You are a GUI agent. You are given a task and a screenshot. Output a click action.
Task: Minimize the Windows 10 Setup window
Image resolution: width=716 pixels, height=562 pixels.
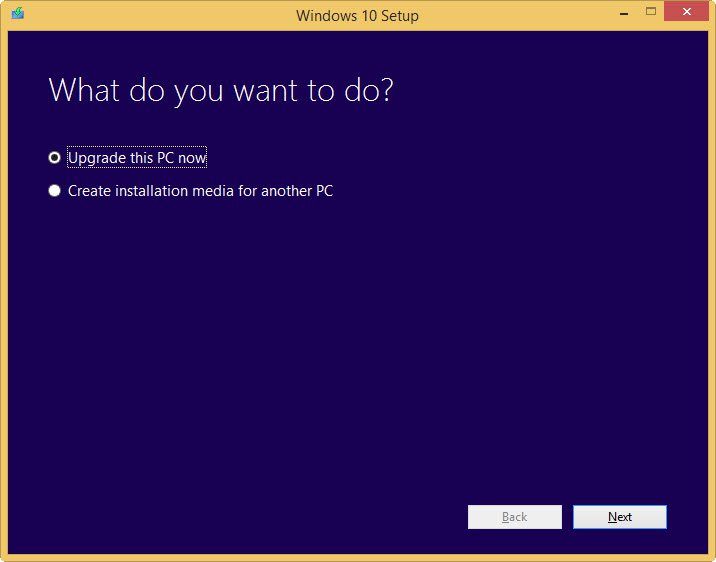pos(624,12)
